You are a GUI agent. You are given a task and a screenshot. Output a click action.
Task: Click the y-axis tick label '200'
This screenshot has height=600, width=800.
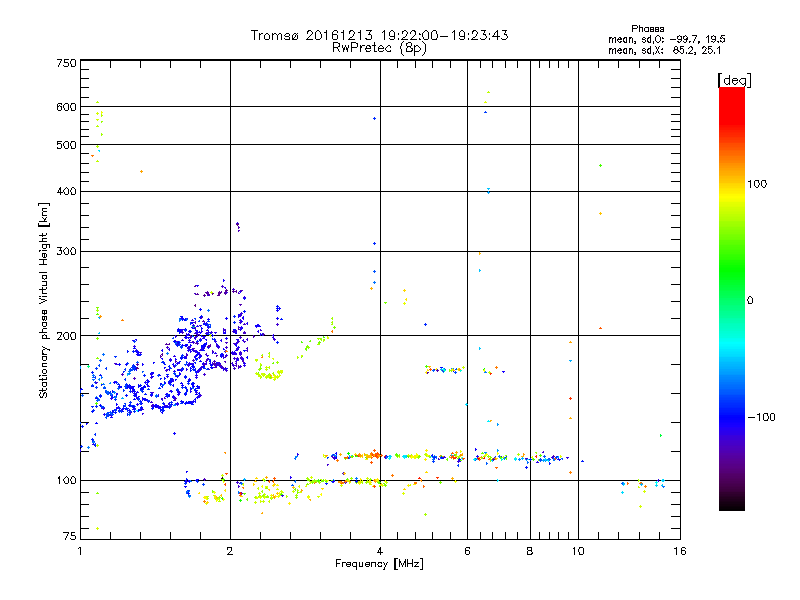[66, 336]
